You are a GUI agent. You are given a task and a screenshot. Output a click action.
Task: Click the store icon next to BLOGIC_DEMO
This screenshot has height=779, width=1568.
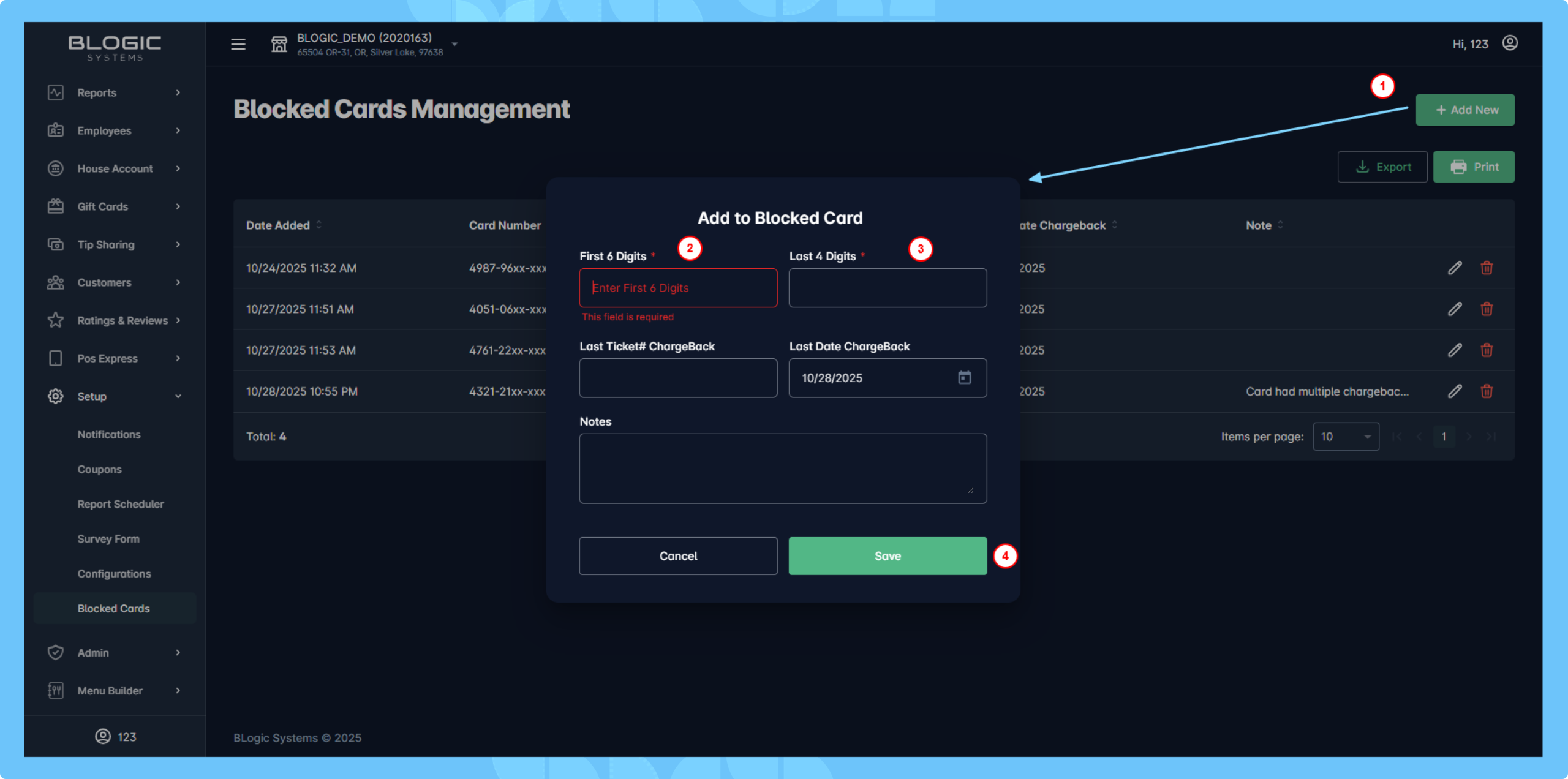[x=279, y=44]
